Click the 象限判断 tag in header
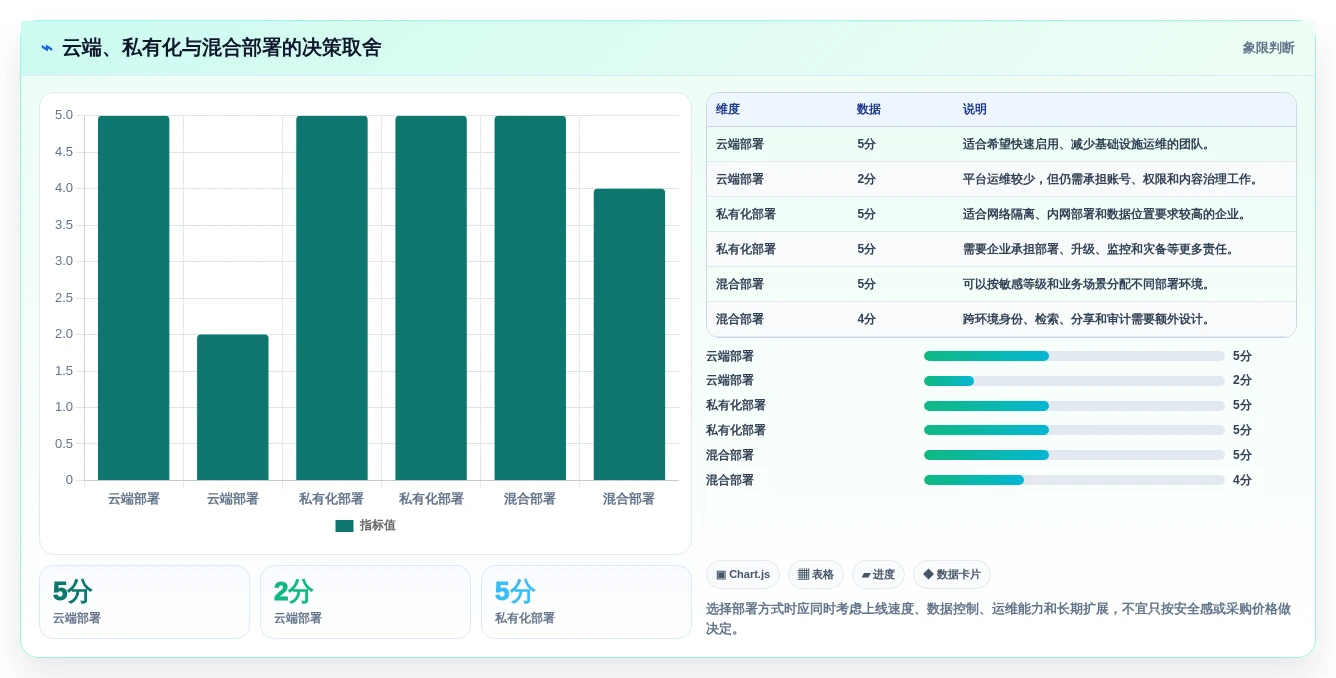The width and height of the screenshot is (1336, 678). (1268, 48)
